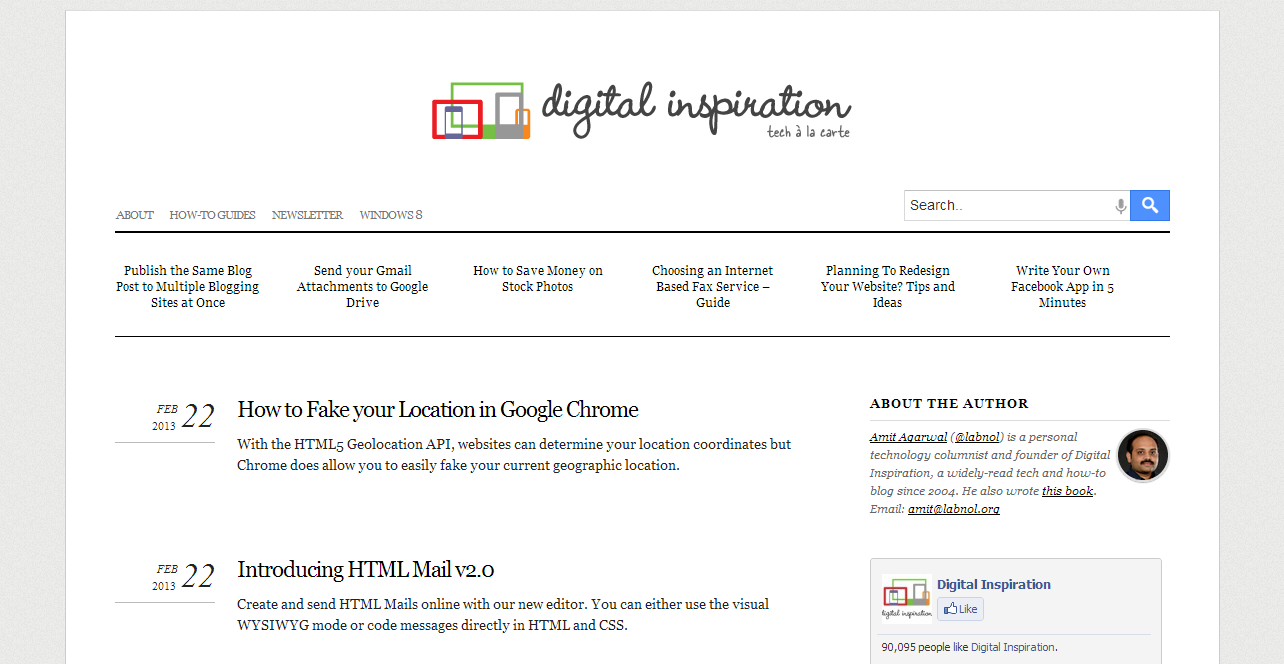Click the amit@labnol.org email link
1284x664 pixels.
[954, 509]
